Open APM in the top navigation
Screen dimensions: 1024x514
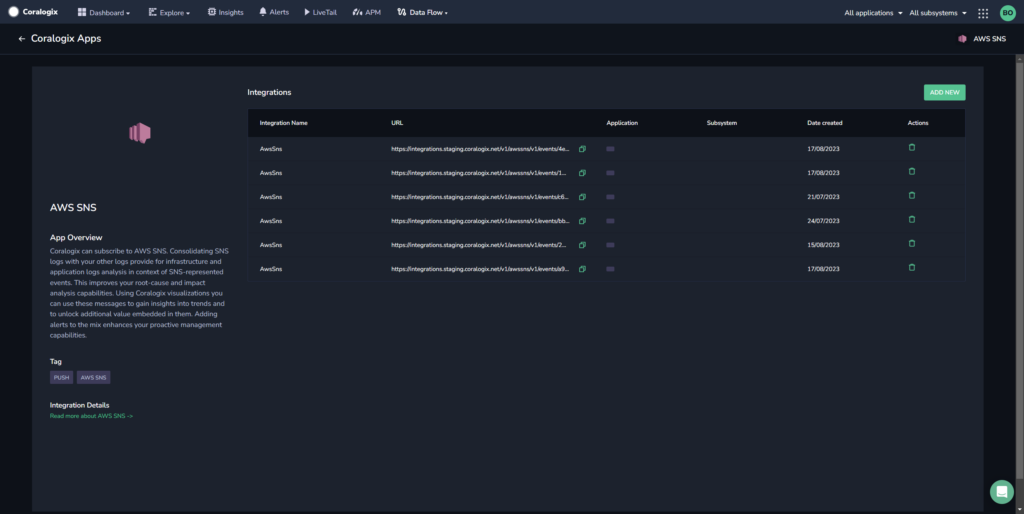pyautogui.click(x=366, y=12)
